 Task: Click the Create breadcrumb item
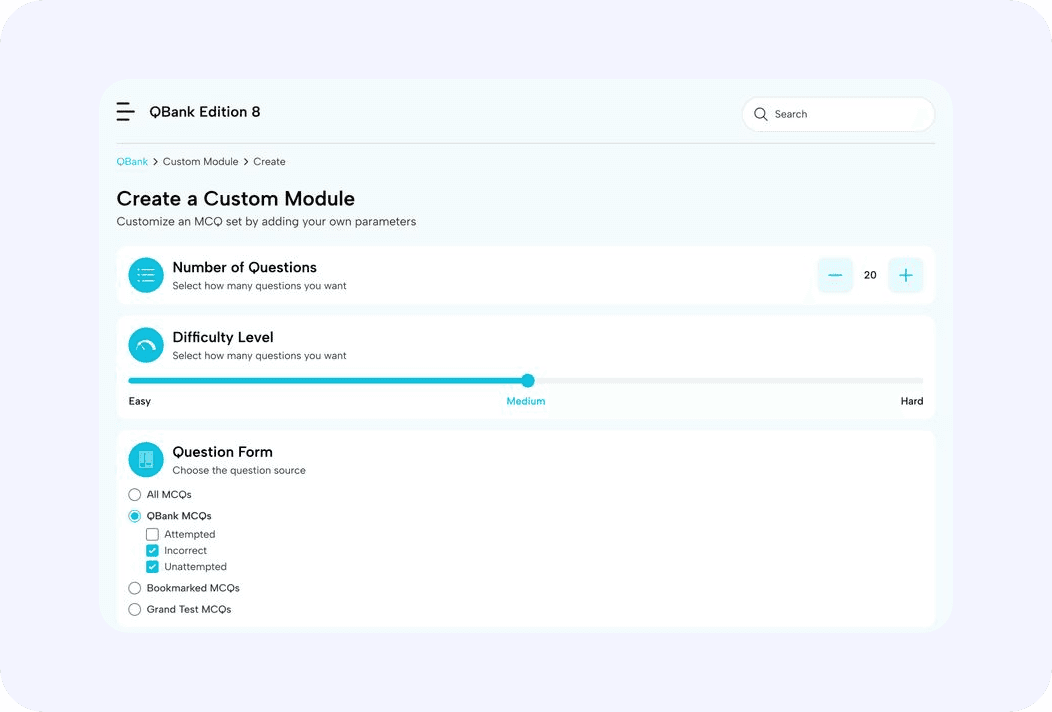coord(269,162)
